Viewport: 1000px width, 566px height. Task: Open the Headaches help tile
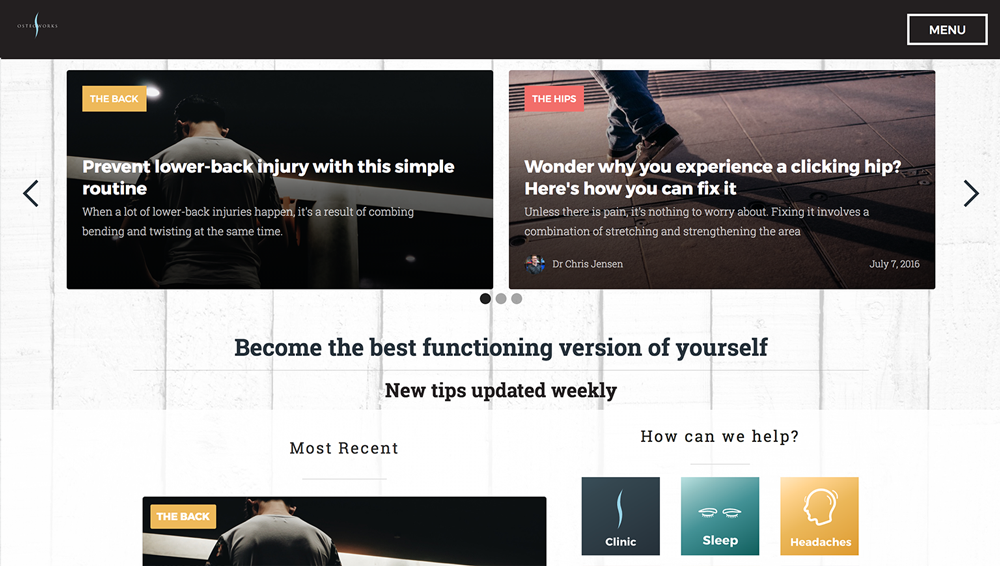(x=820, y=516)
